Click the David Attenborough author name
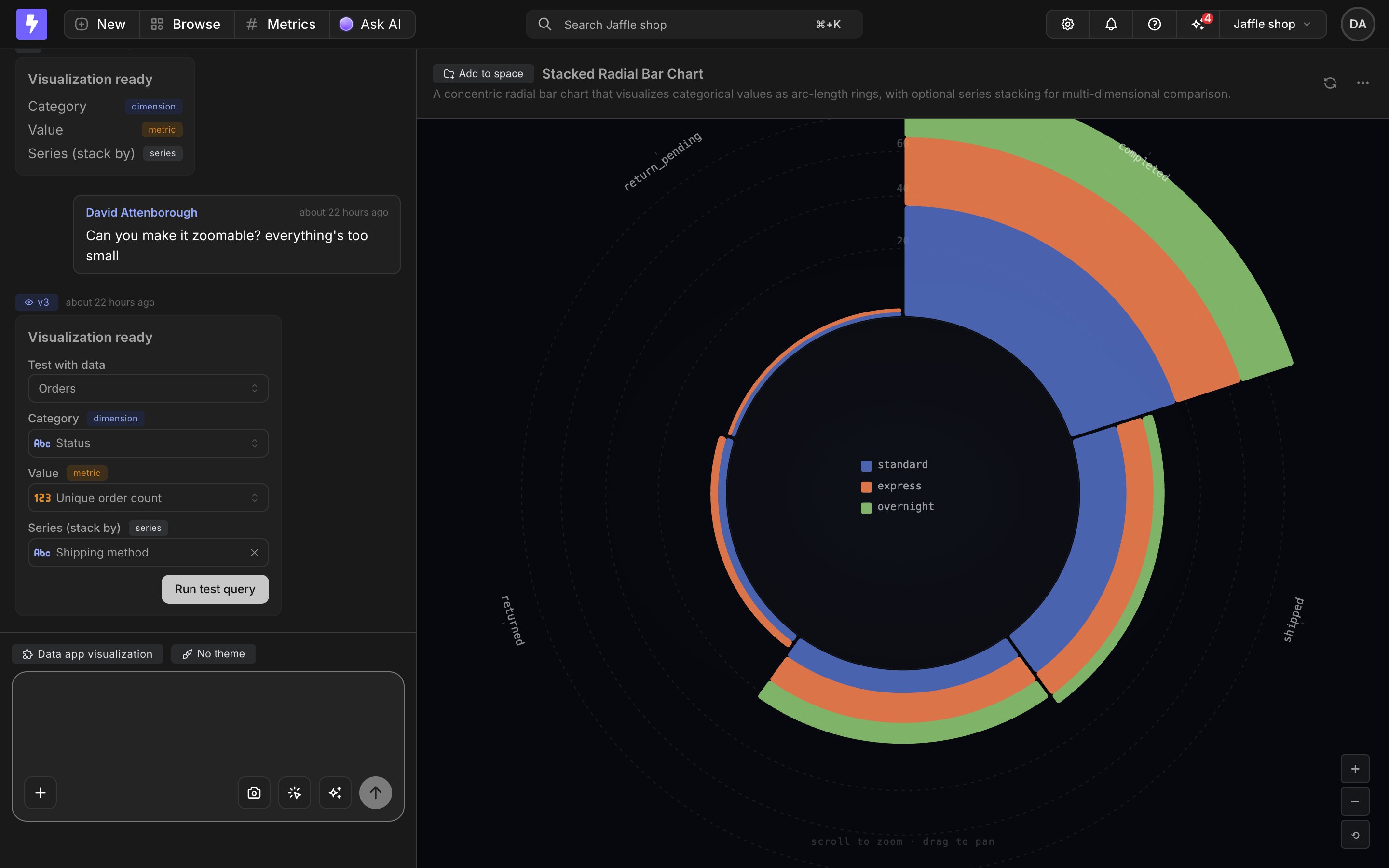 coord(141,212)
